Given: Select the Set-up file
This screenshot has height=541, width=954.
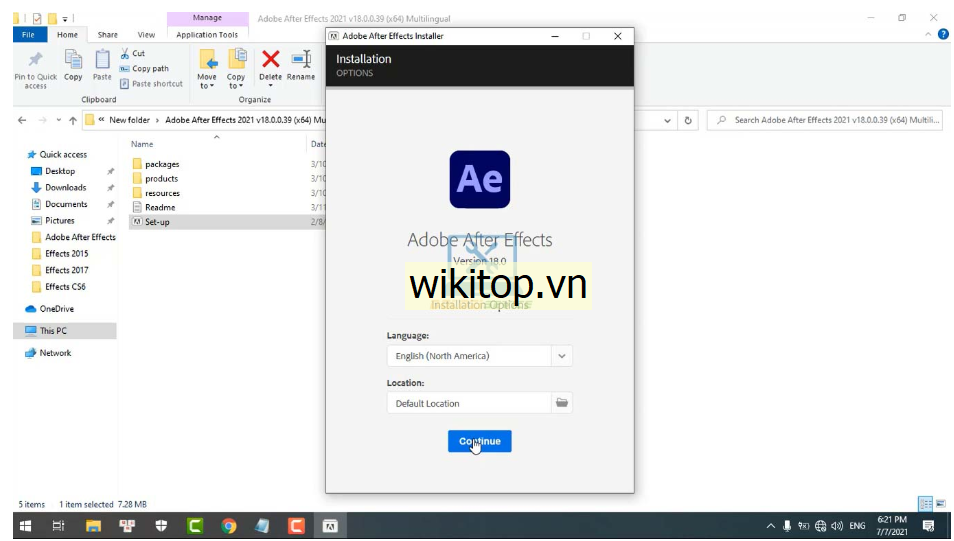Looking at the screenshot, I should [x=157, y=222].
